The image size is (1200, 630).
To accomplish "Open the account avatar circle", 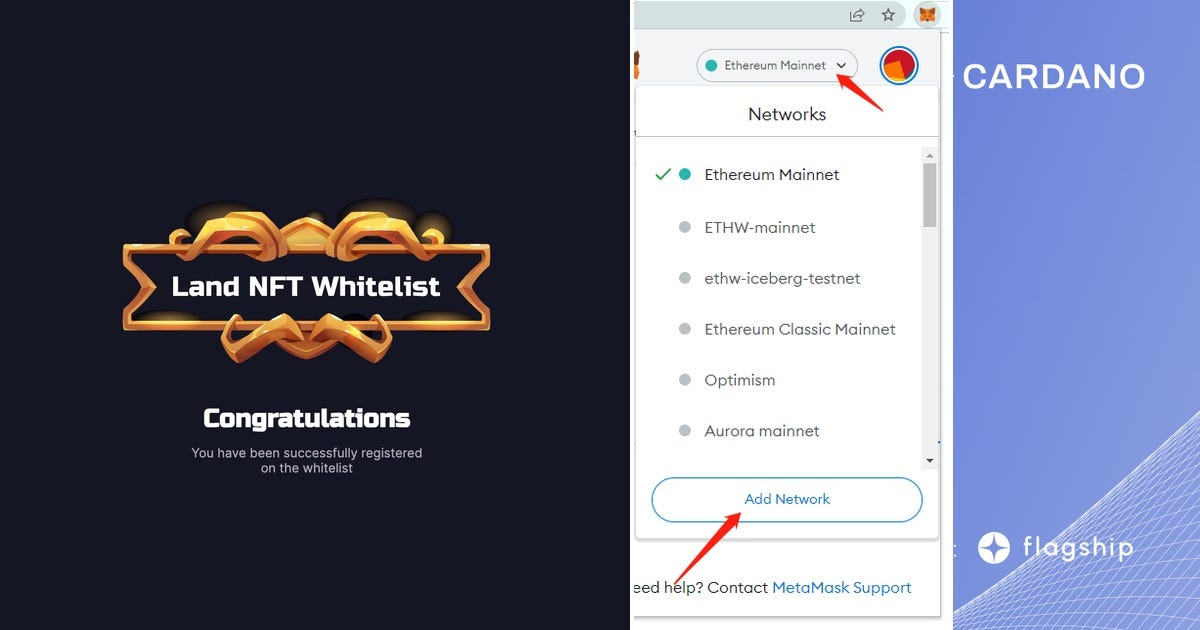I will 898,66.
